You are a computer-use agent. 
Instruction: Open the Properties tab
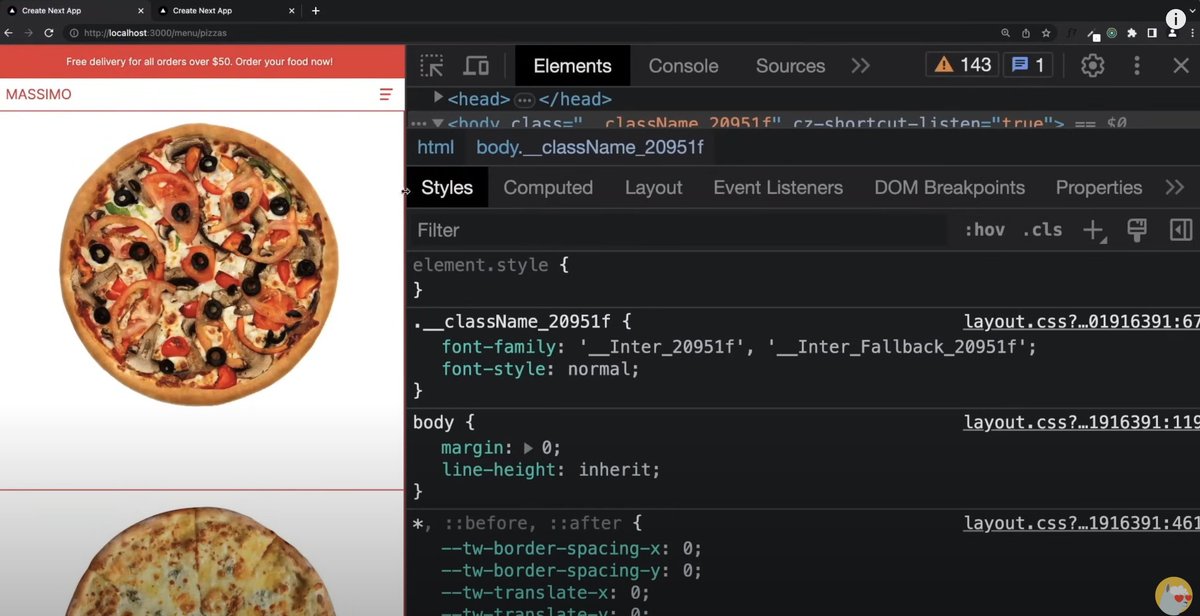[x=1098, y=187]
